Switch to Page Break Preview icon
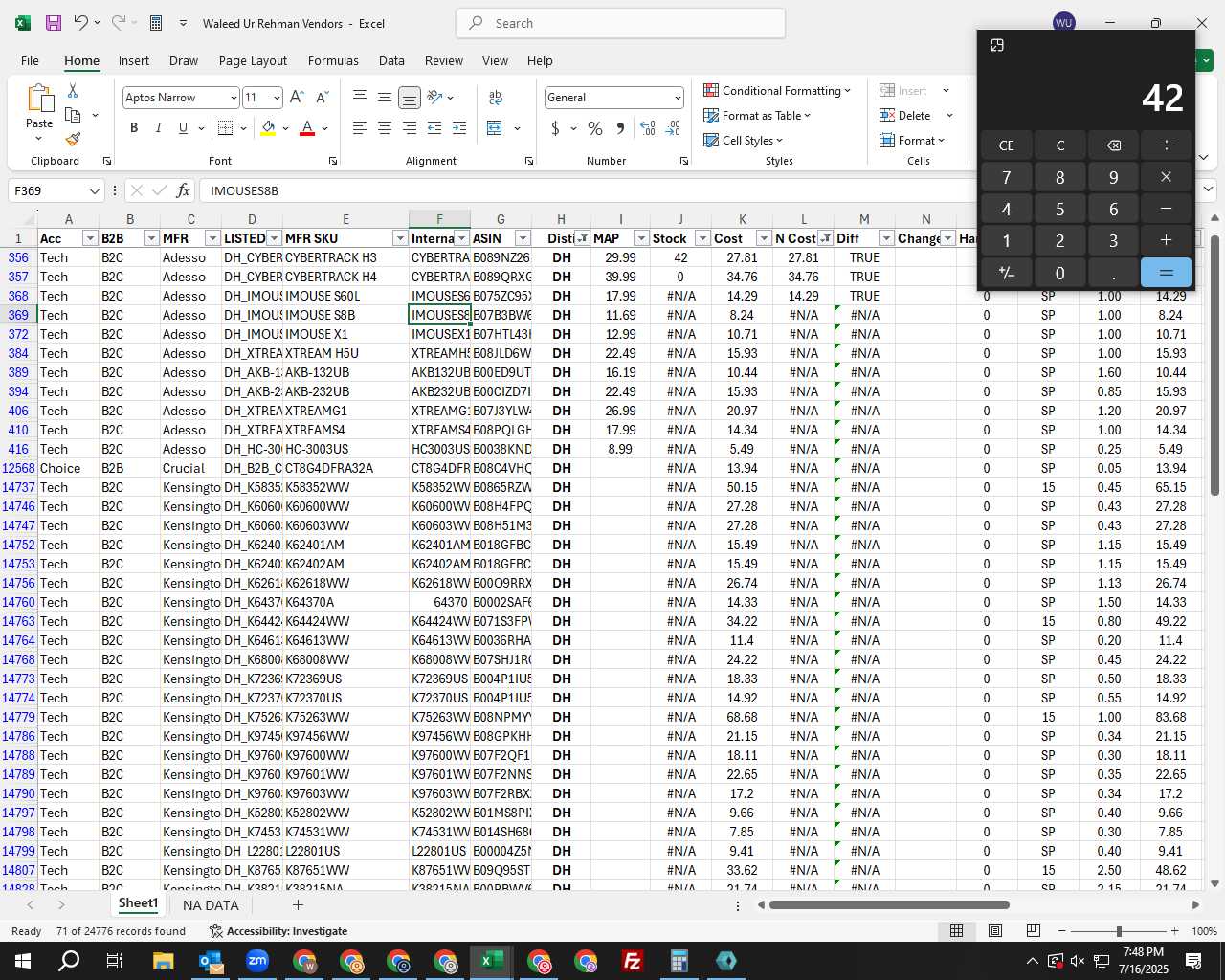The image size is (1225, 980). pos(1033,931)
